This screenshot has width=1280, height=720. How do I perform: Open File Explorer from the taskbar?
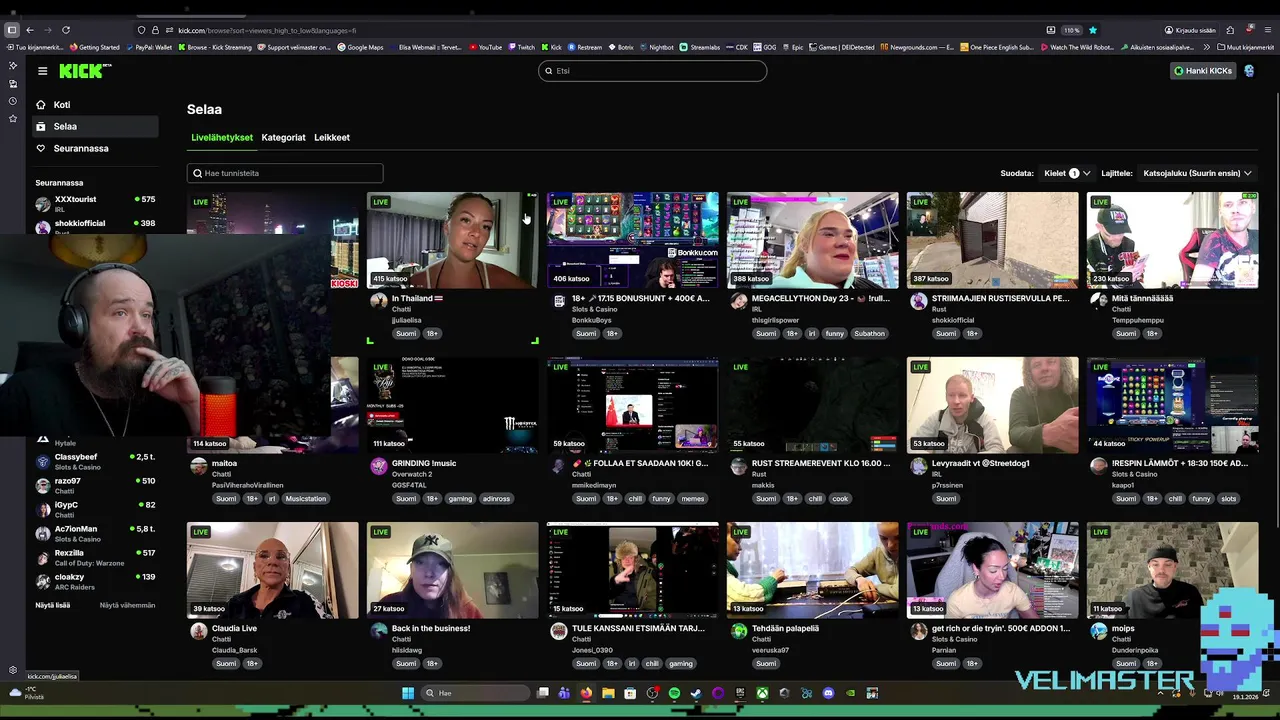click(608, 693)
